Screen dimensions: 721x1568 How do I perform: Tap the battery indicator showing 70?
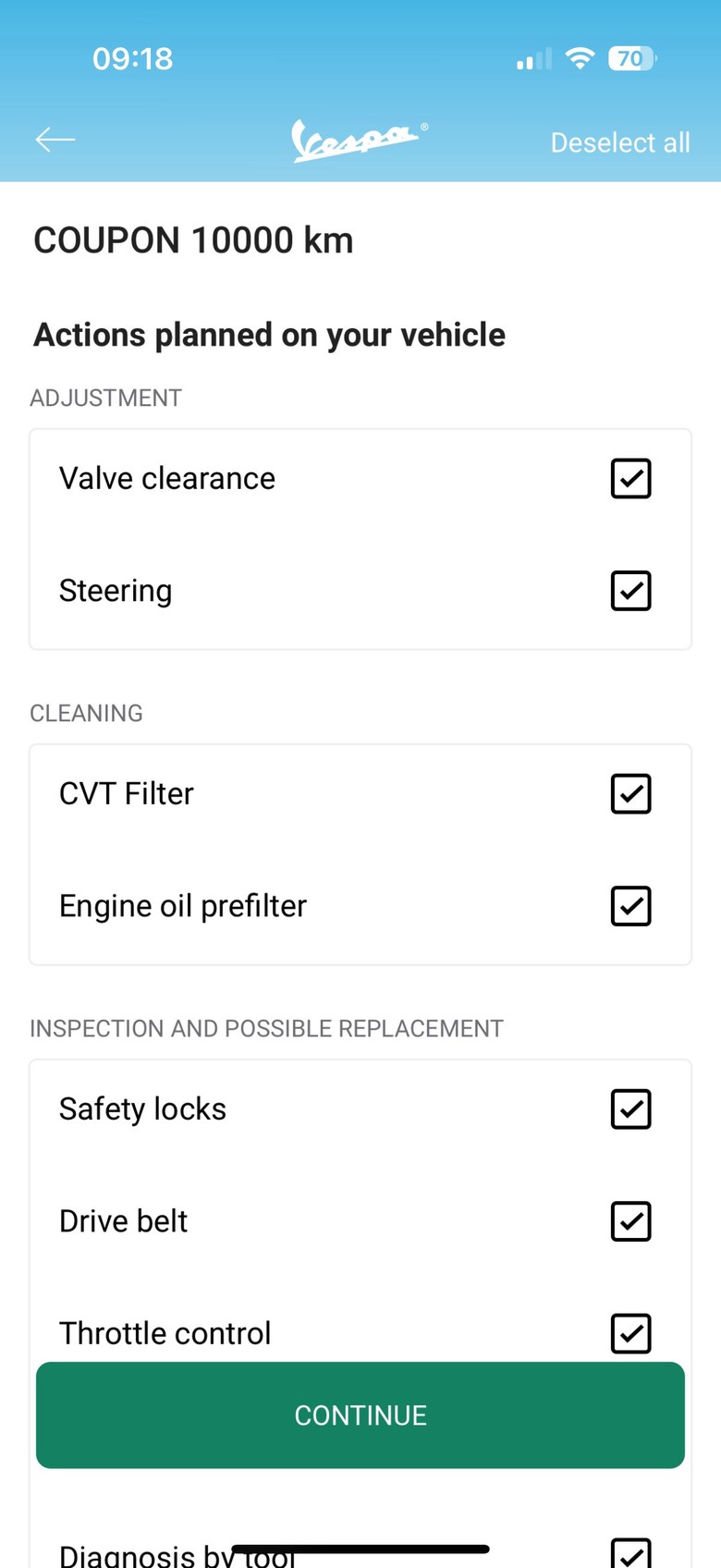coord(631,58)
